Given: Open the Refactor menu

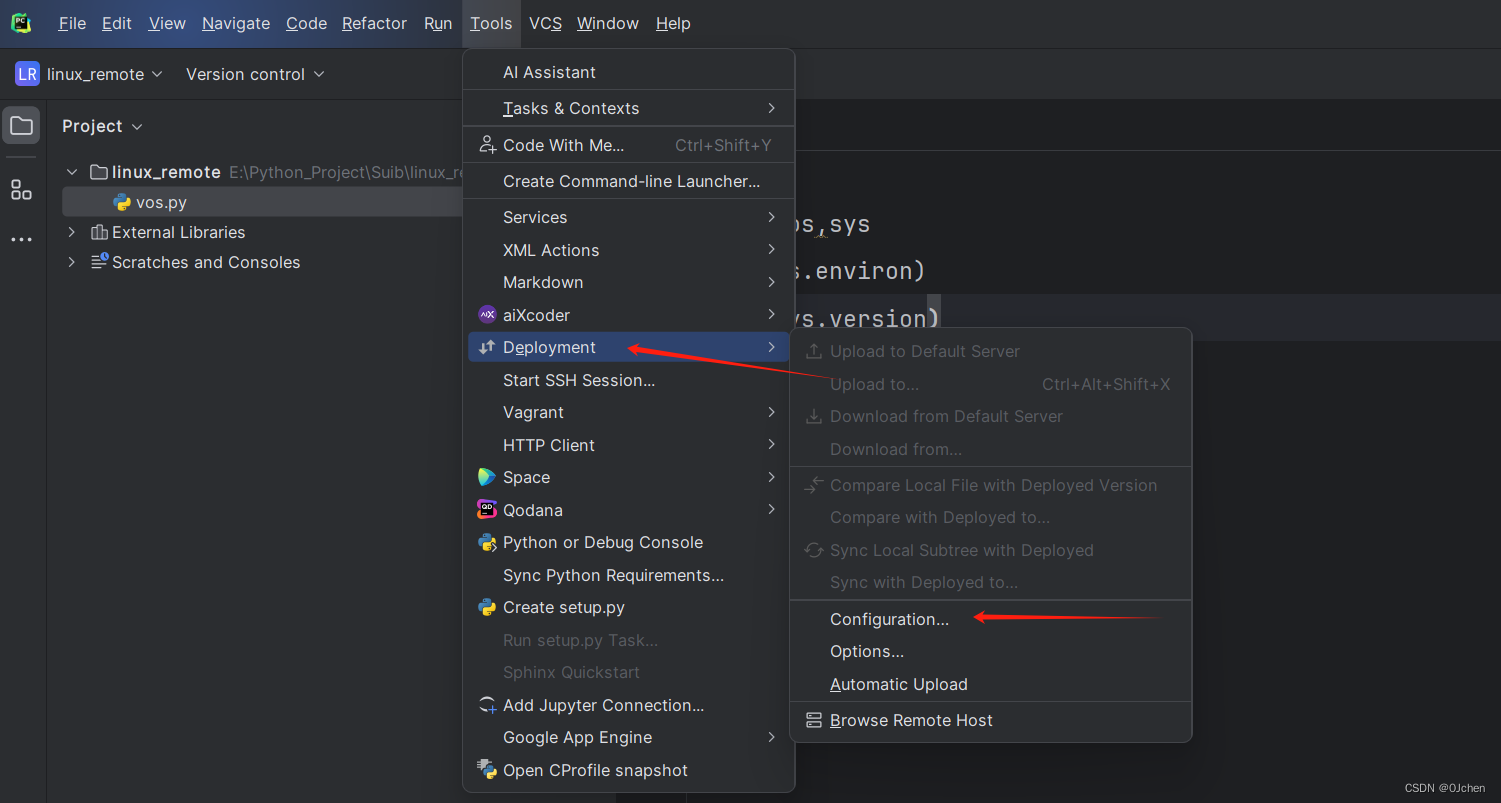Looking at the screenshot, I should (374, 23).
